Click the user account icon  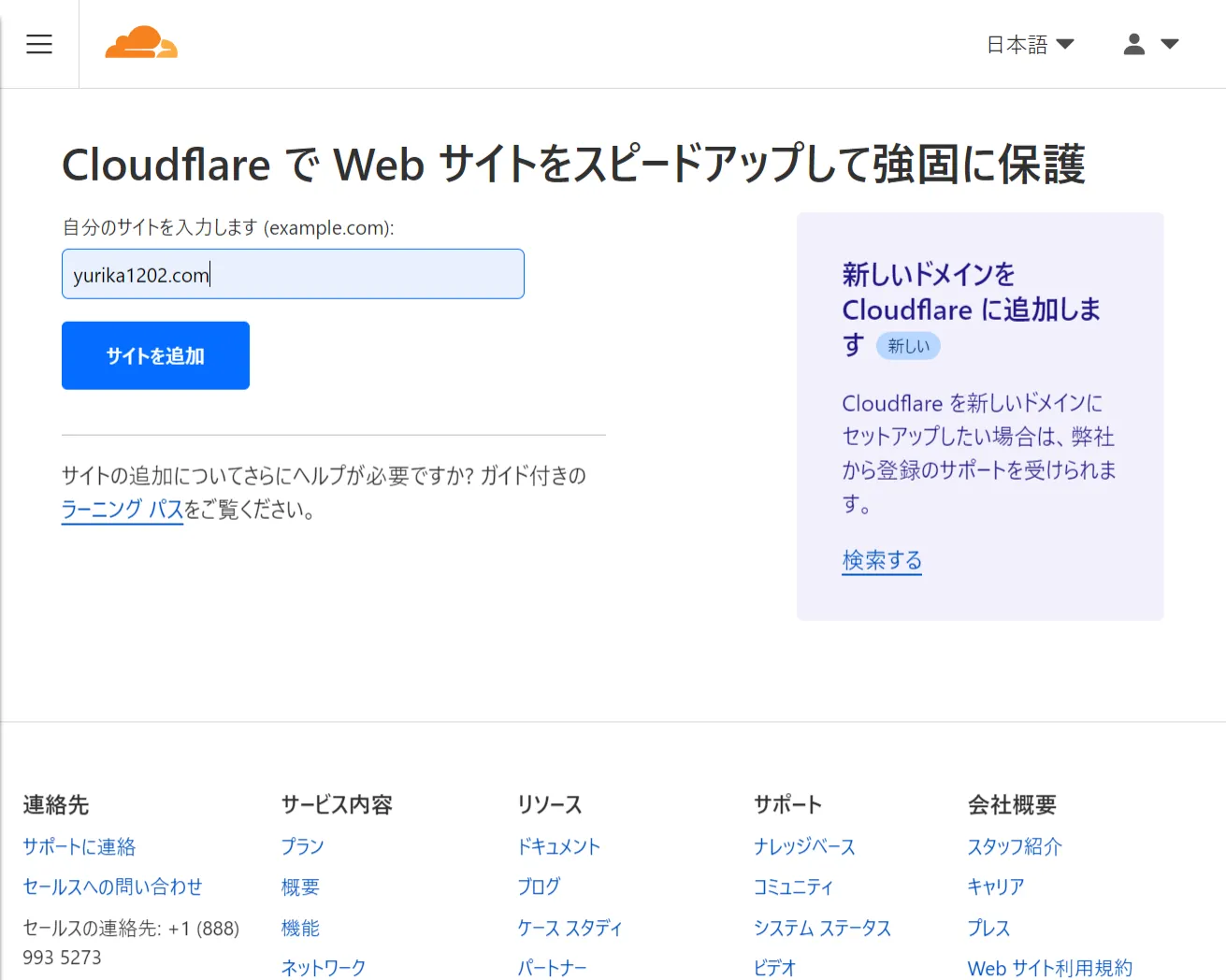[x=1133, y=43]
